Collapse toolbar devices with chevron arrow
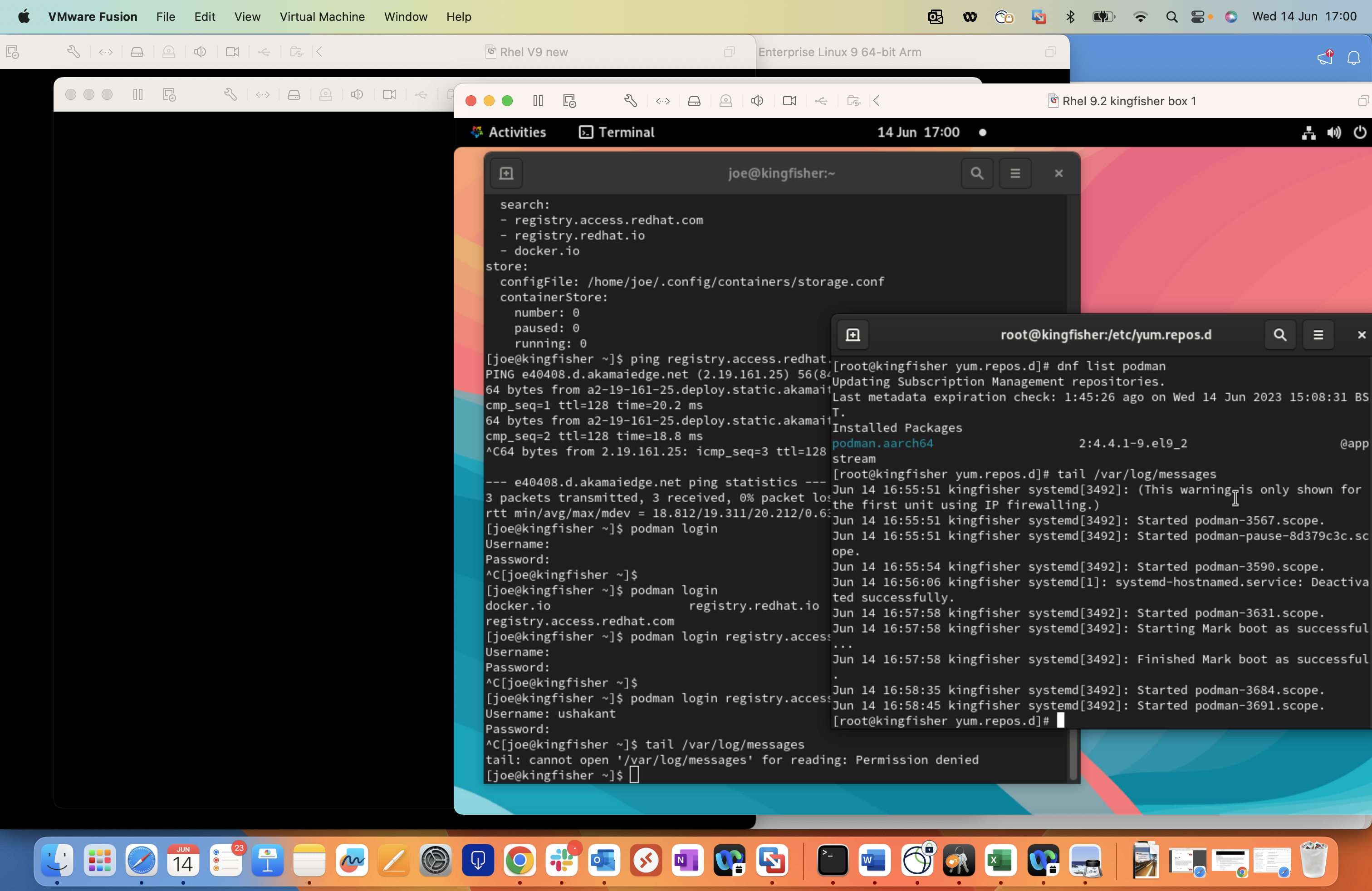 click(x=877, y=101)
